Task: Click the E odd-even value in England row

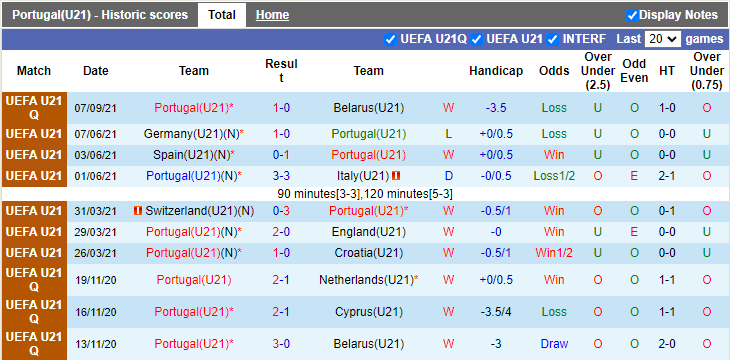Action: tap(634, 231)
